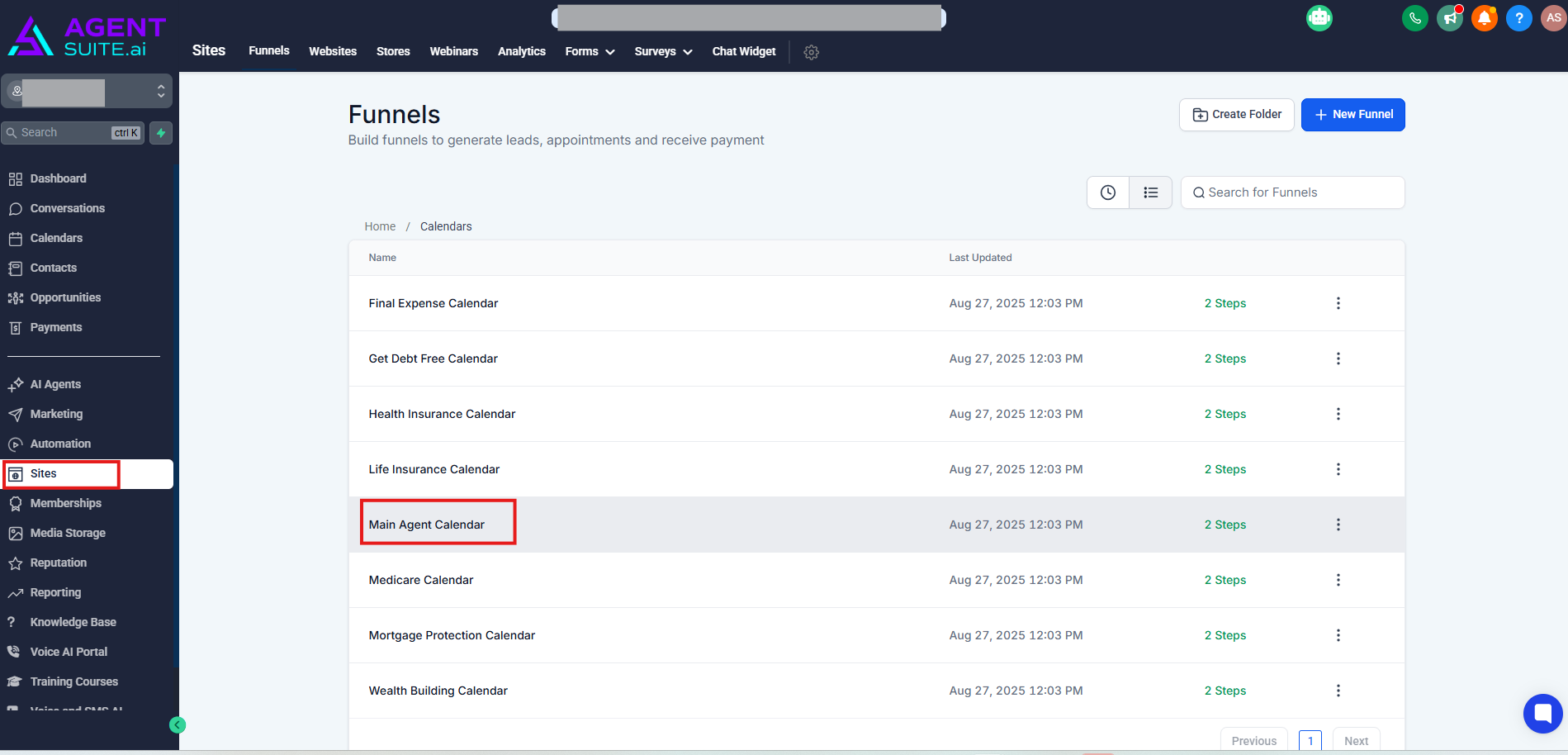
Task: Open the AS user avatar menu
Action: [1553, 17]
